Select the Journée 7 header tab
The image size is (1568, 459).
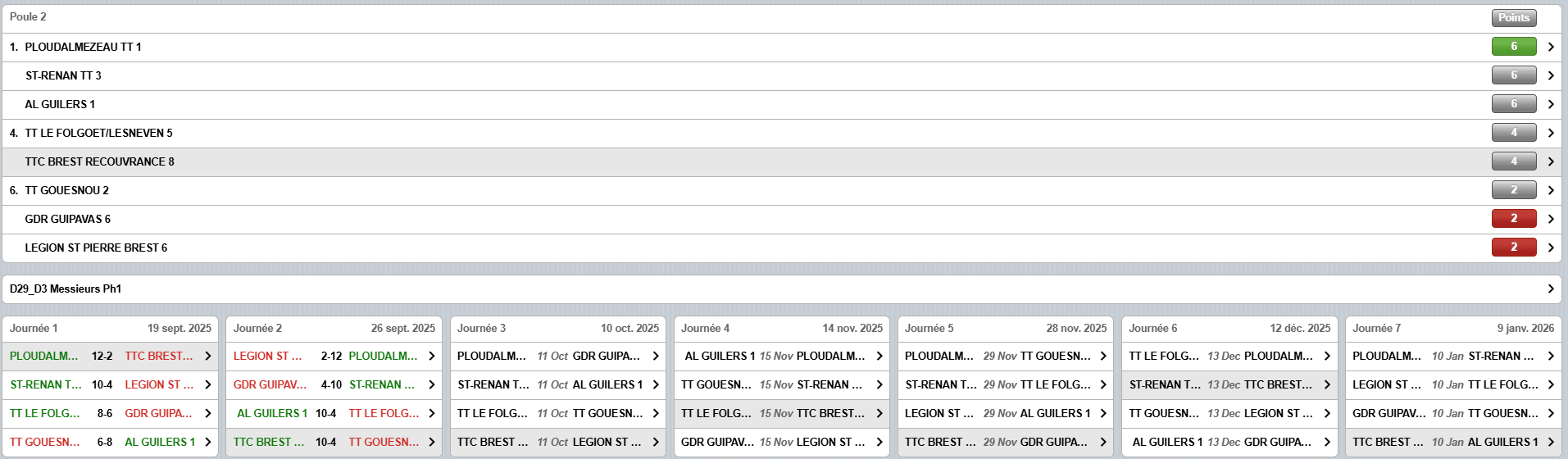1452,328
